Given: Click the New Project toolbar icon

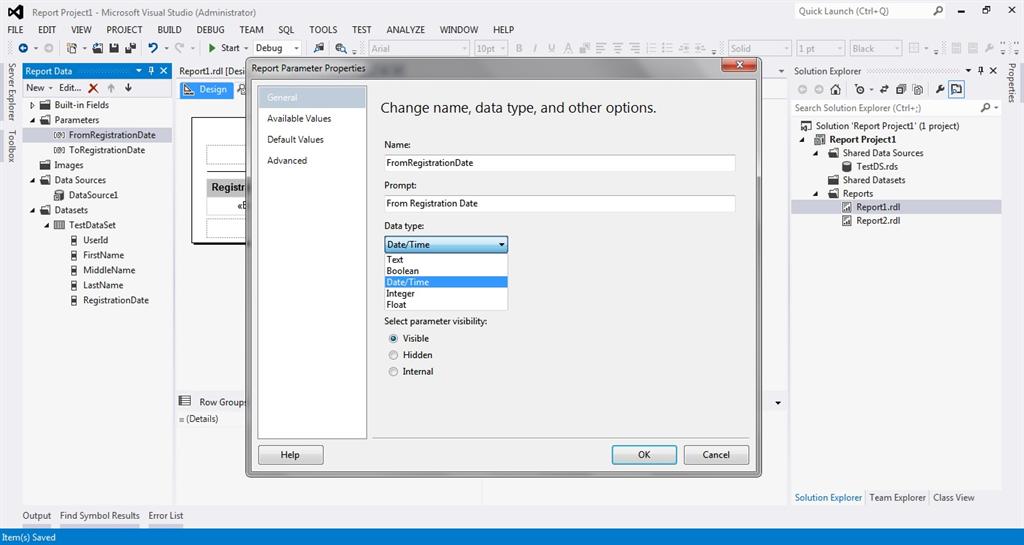Looking at the screenshot, I should coord(72,48).
